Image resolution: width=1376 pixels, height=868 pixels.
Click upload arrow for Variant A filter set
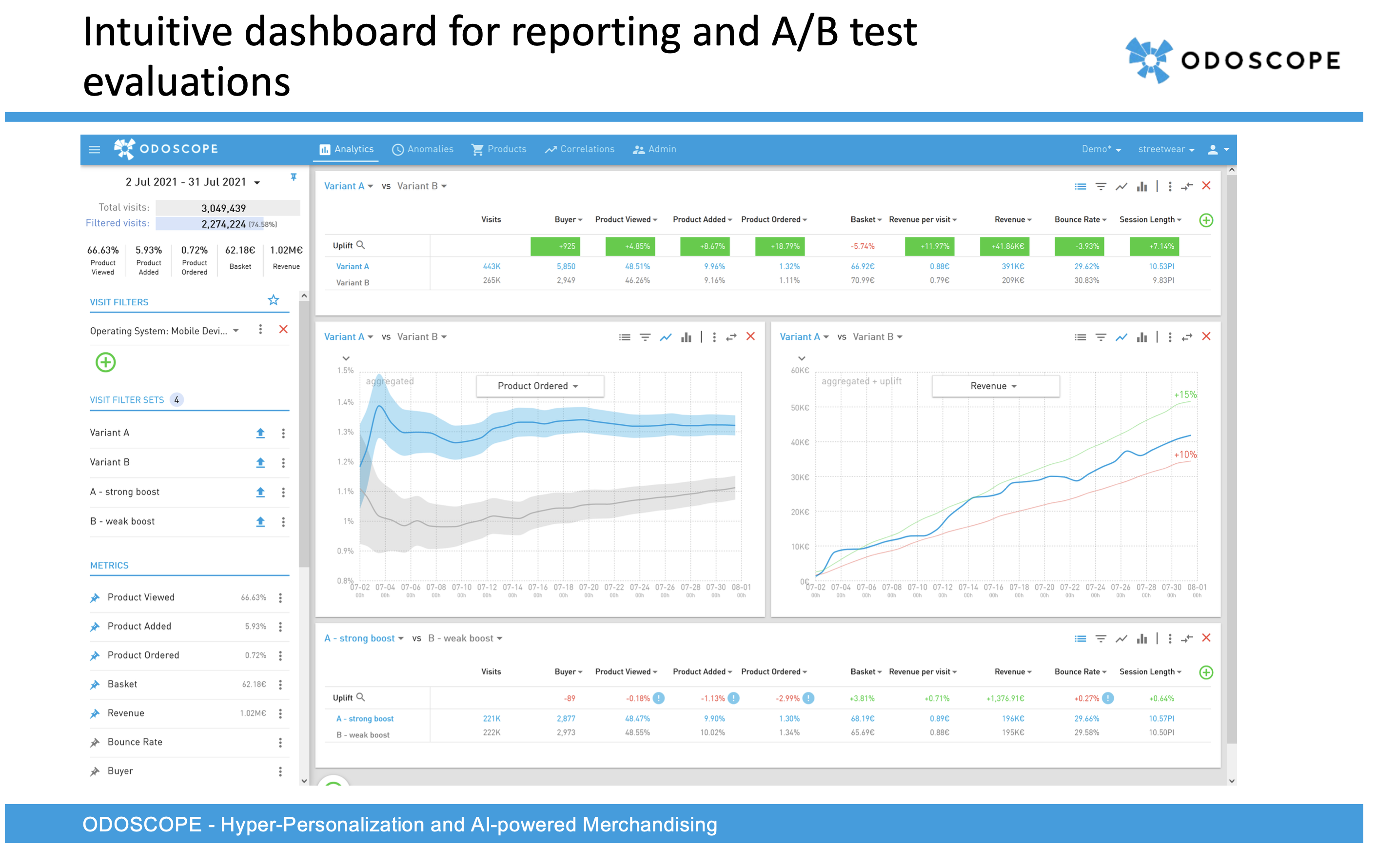click(260, 433)
